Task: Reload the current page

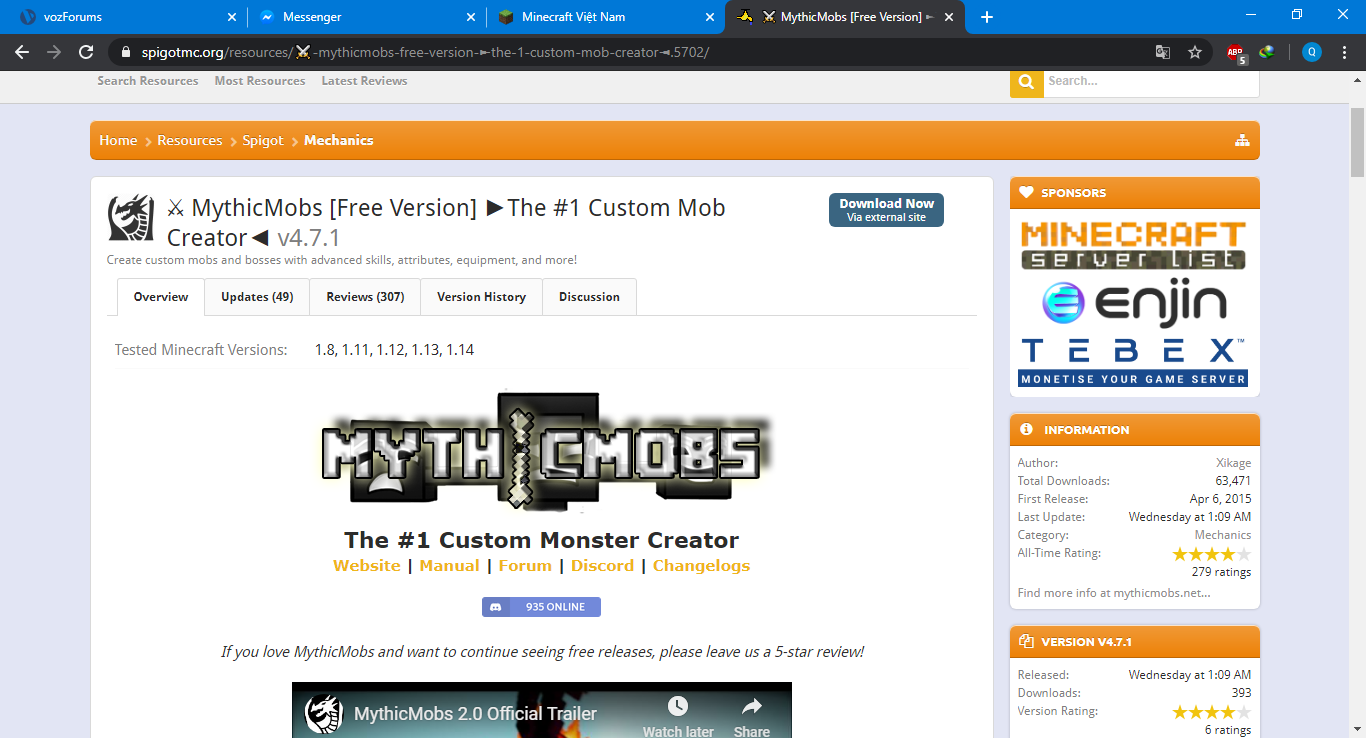Action: pos(86,52)
